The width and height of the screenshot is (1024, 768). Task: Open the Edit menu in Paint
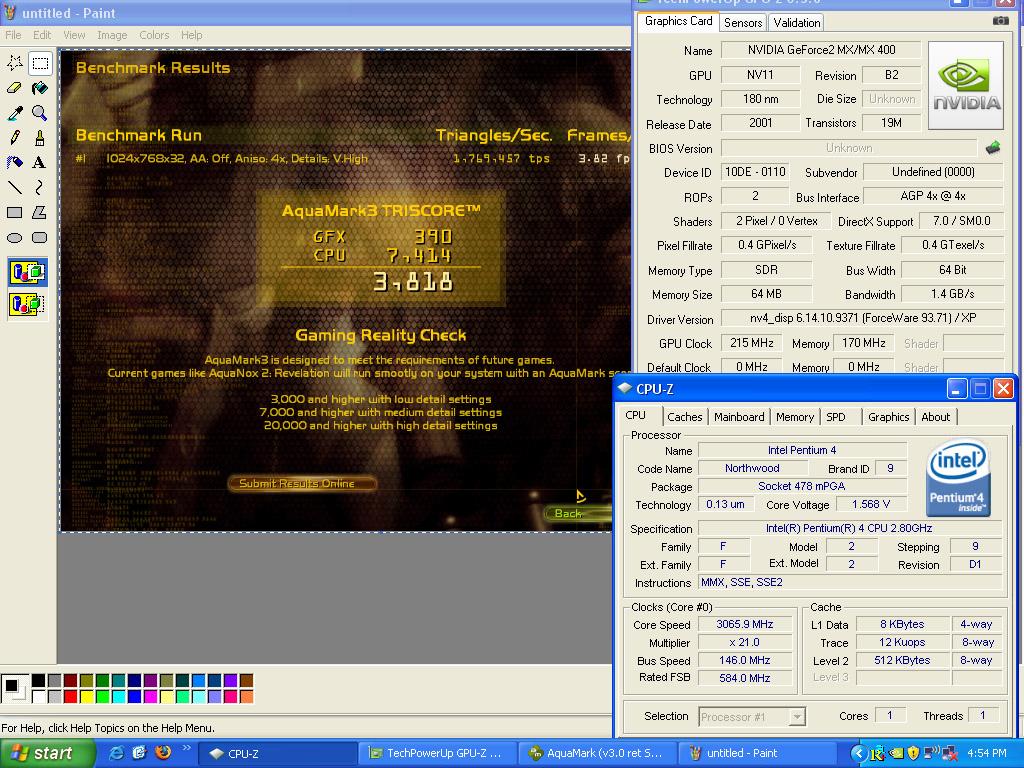pyautogui.click(x=42, y=35)
